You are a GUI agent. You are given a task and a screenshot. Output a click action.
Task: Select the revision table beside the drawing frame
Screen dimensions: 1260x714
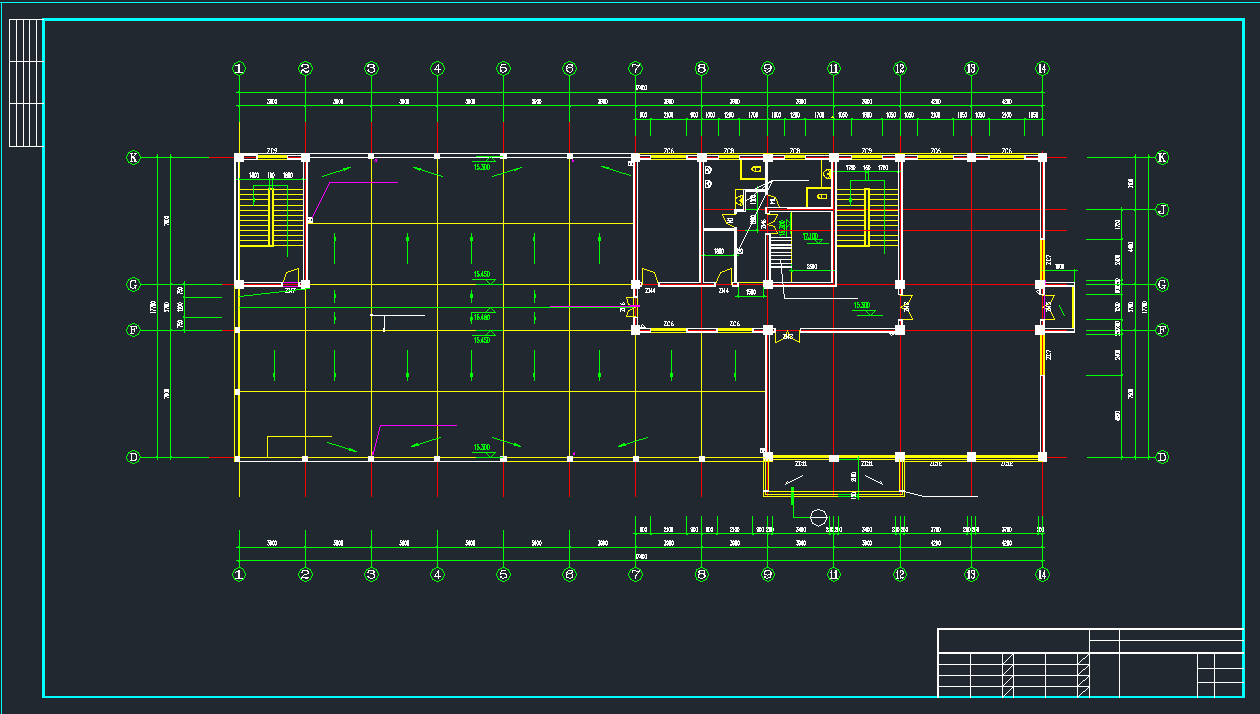pos(25,83)
